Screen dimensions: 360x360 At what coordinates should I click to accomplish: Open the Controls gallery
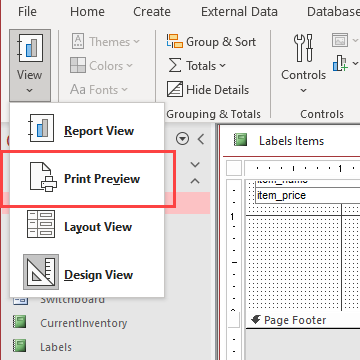(x=303, y=64)
